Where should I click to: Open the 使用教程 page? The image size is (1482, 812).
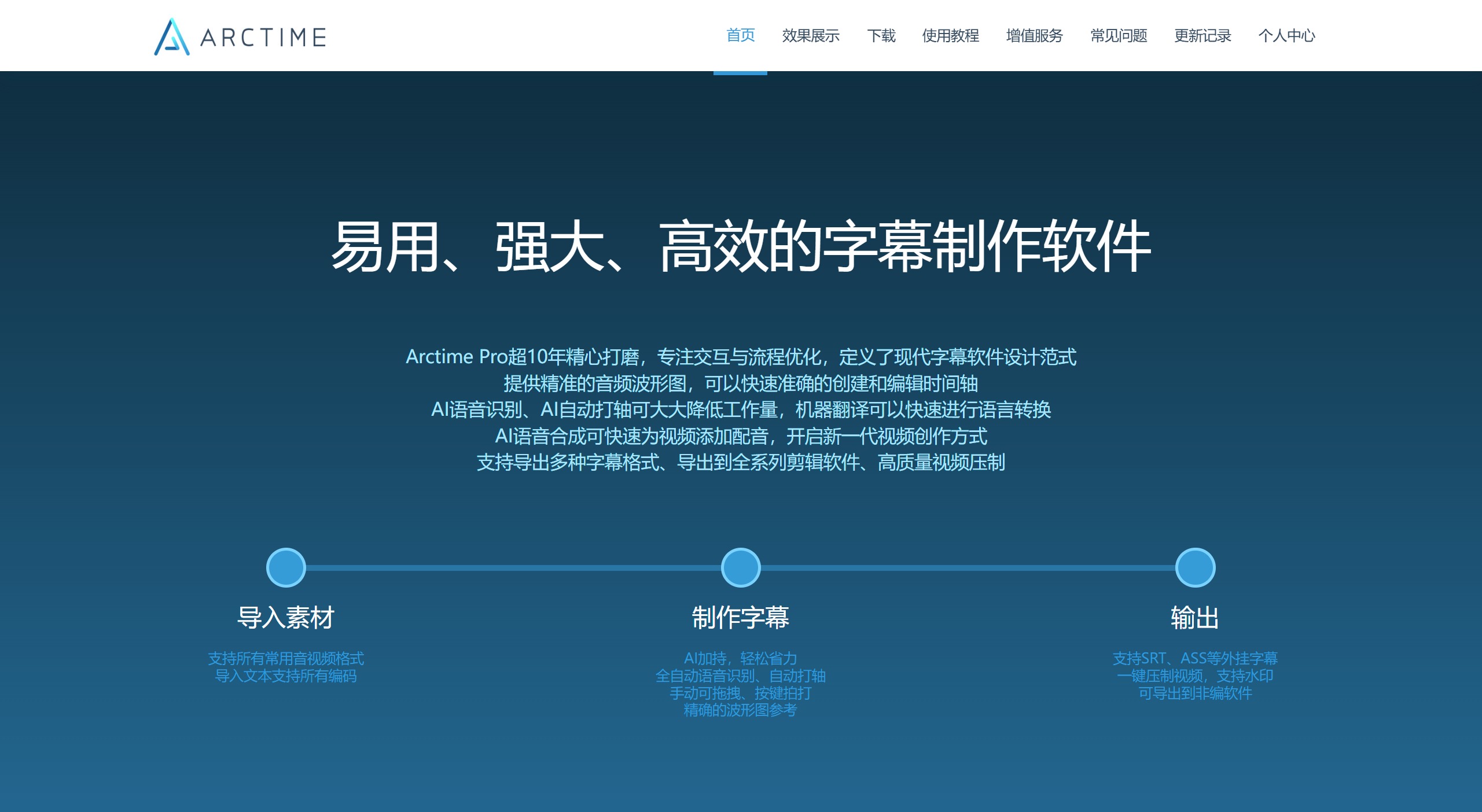(x=950, y=36)
